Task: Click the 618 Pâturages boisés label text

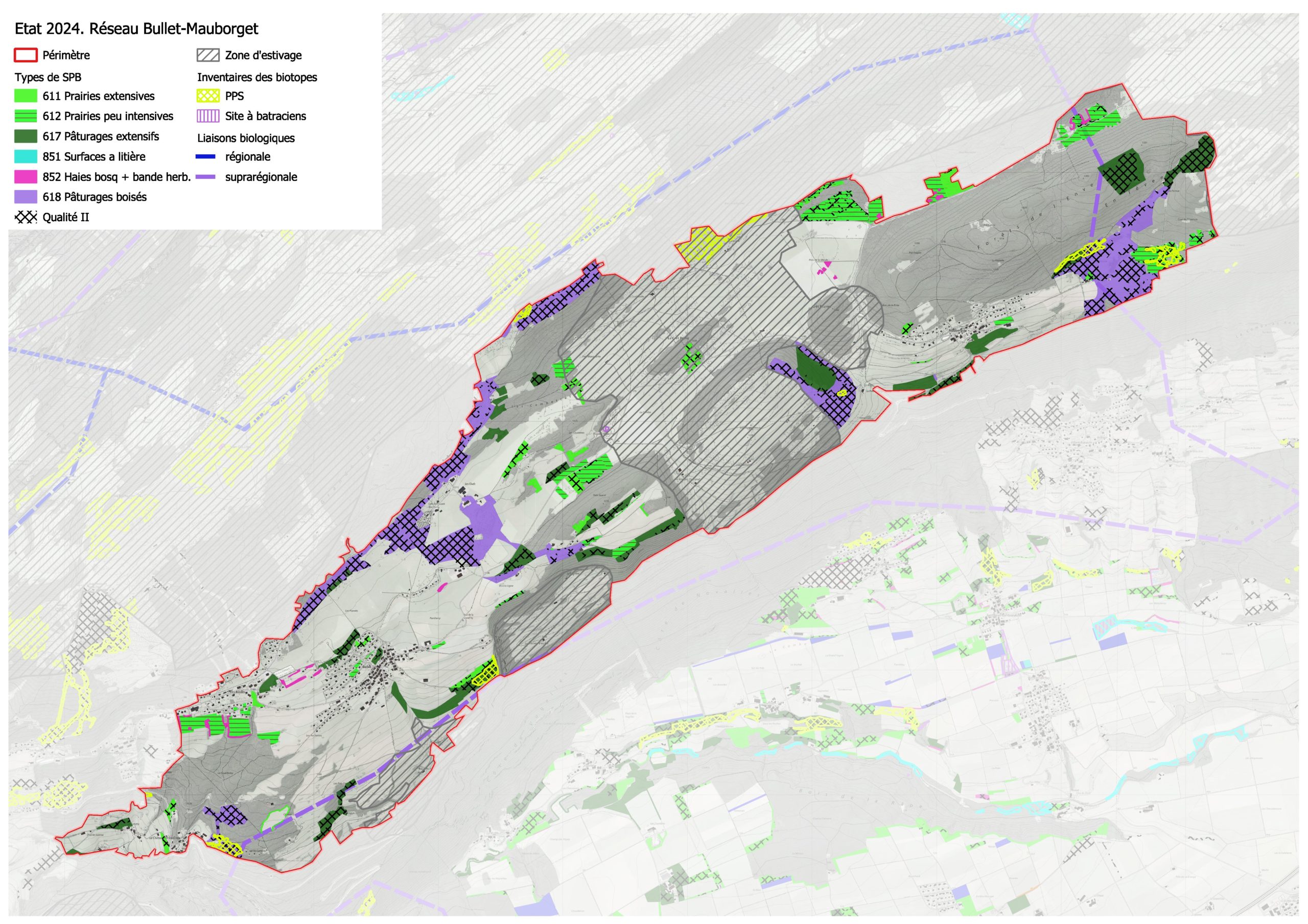Action: pos(95,197)
